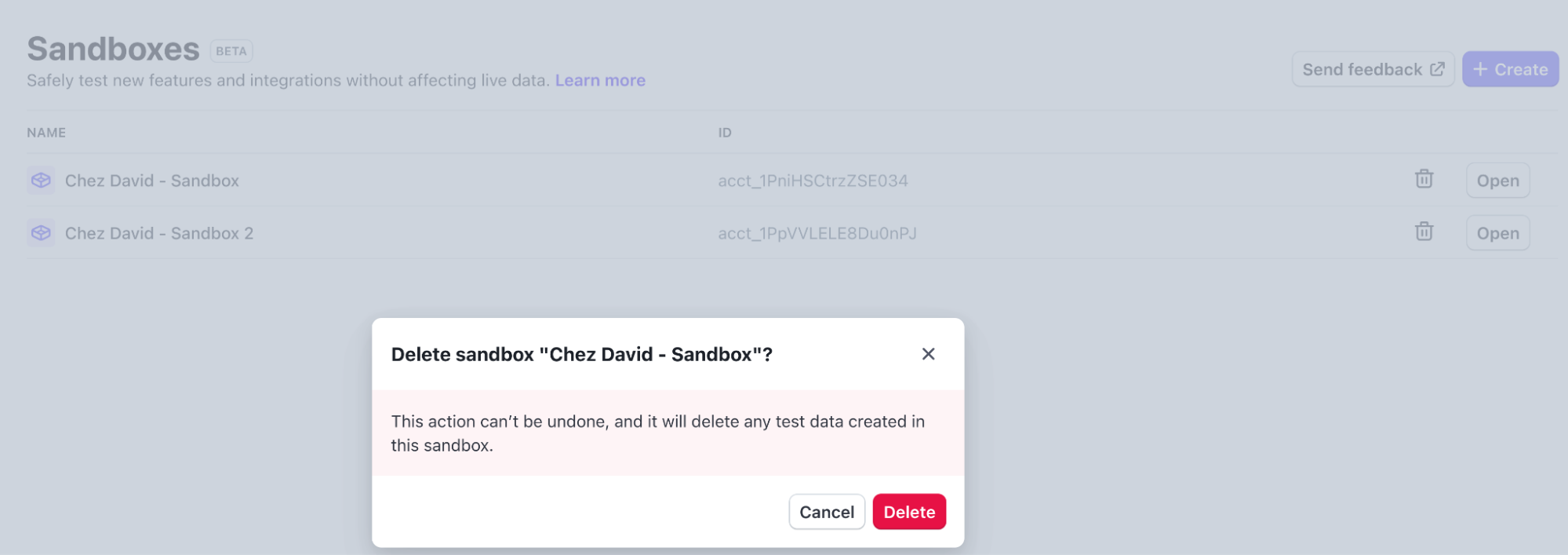Confirm with the red Delete button
Screen dimensions: 1568x555
click(x=908, y=512)
